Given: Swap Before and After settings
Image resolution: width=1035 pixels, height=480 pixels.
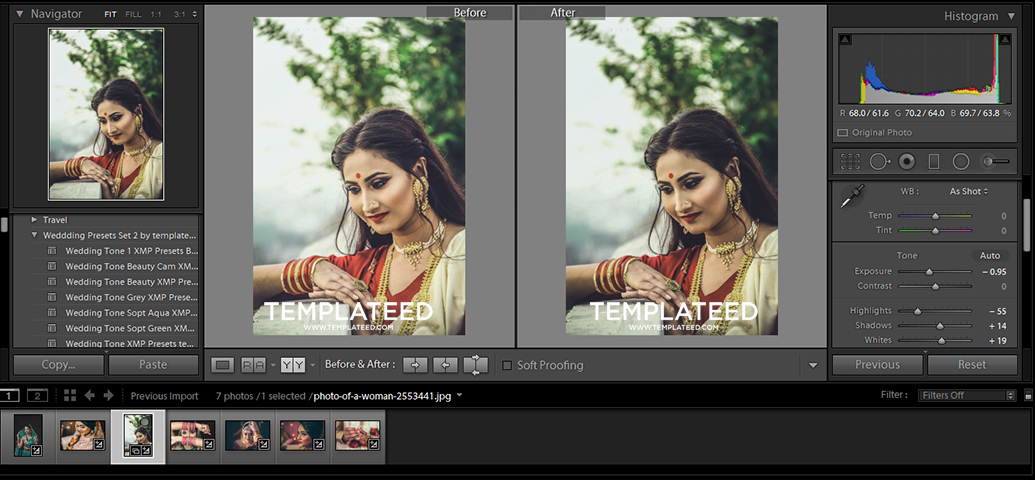Looking at the screenshot, I should tap(476, 364).
